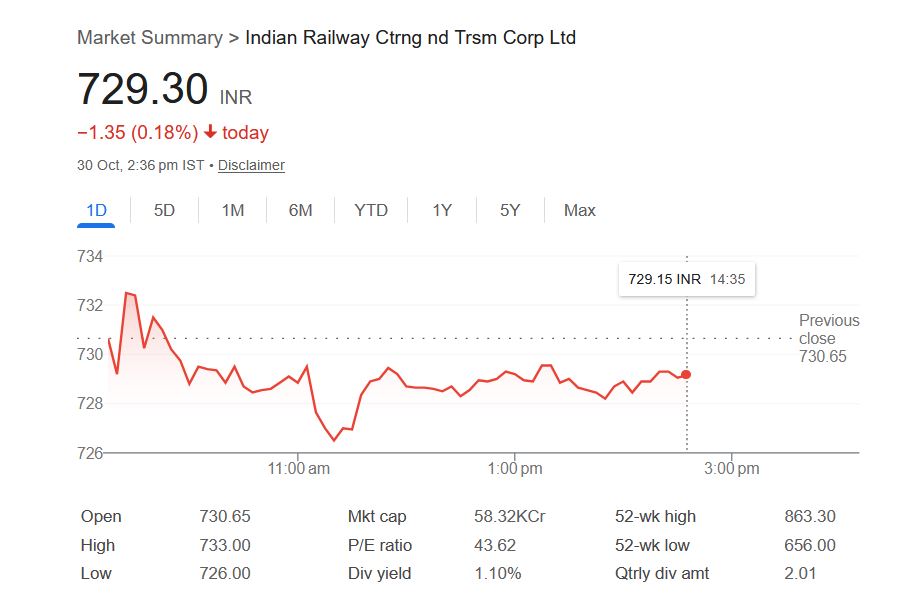
Task: Select the YTD tab
Action: [371, 210]
